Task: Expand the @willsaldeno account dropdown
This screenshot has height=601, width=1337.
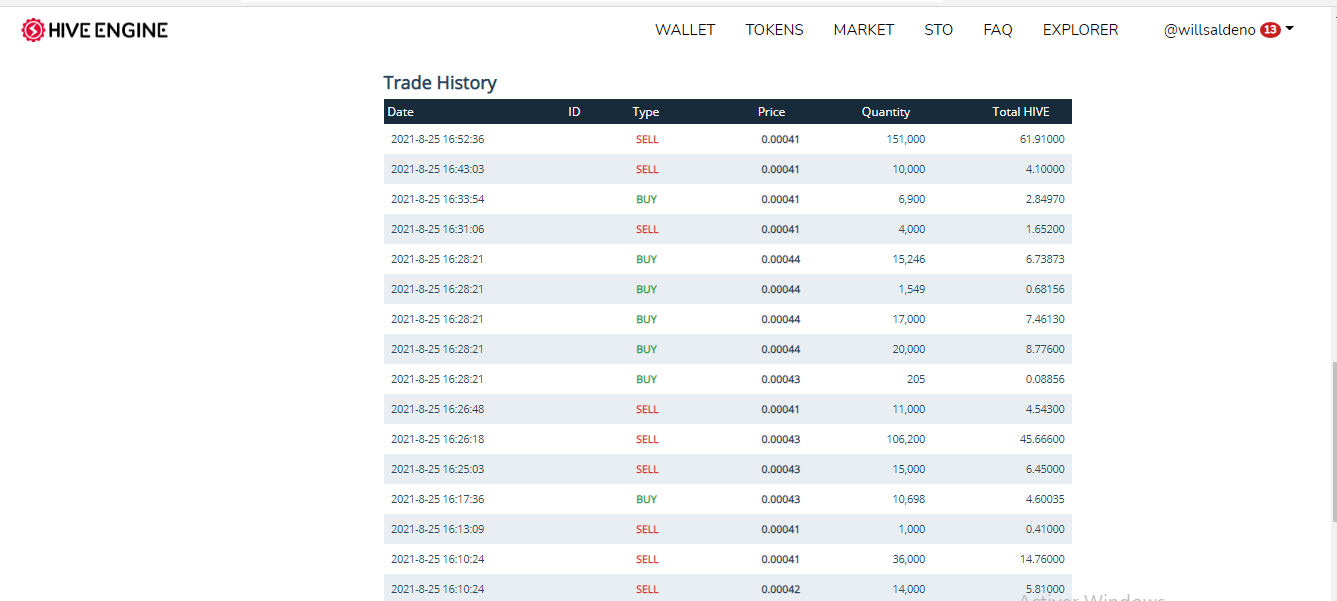Action: click(1229, 30)
